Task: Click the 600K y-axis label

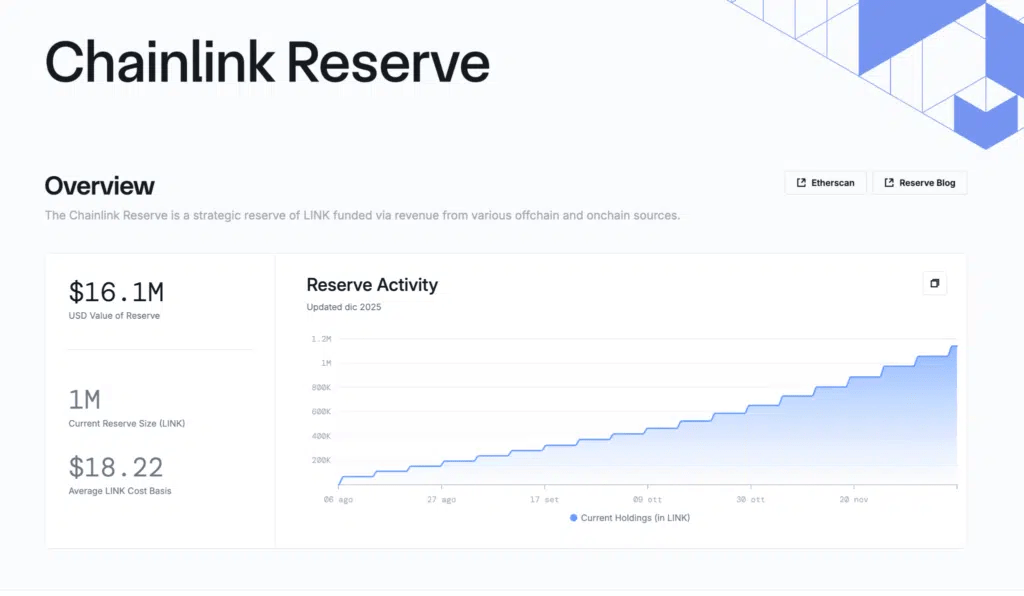Action: (321, 411)
